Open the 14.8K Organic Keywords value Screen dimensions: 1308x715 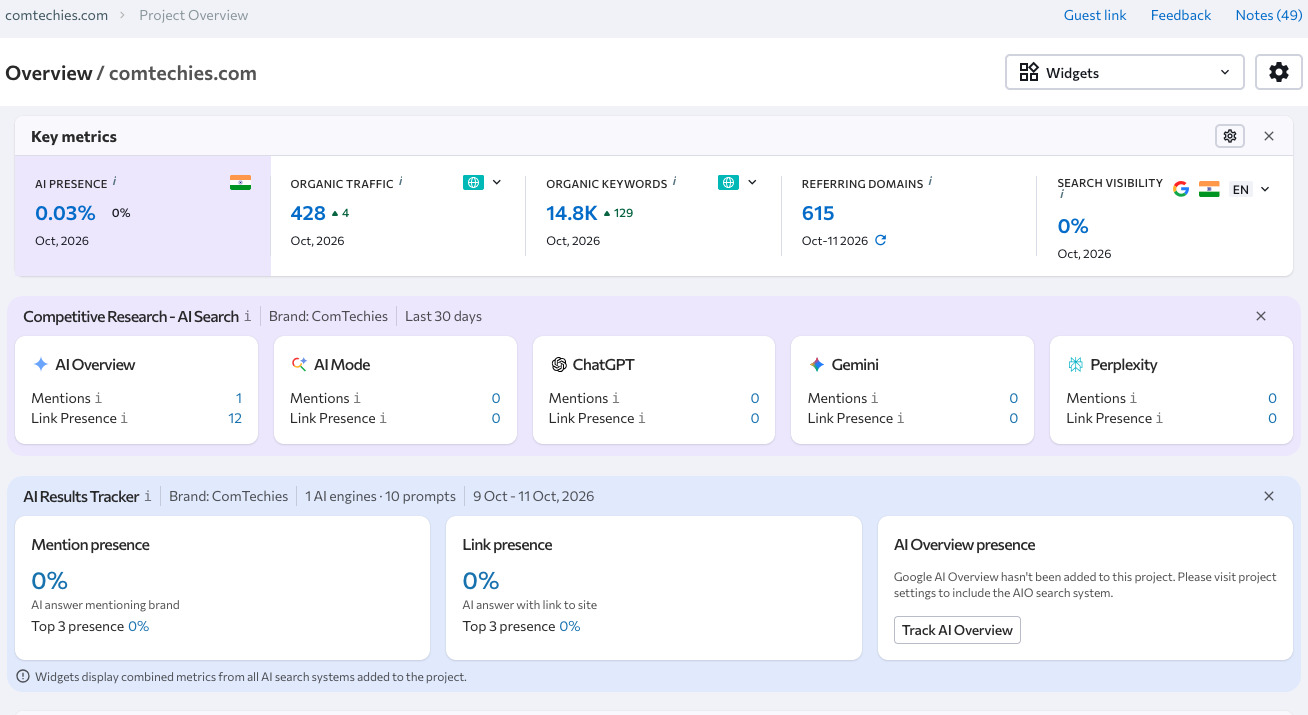coord(572,213)
